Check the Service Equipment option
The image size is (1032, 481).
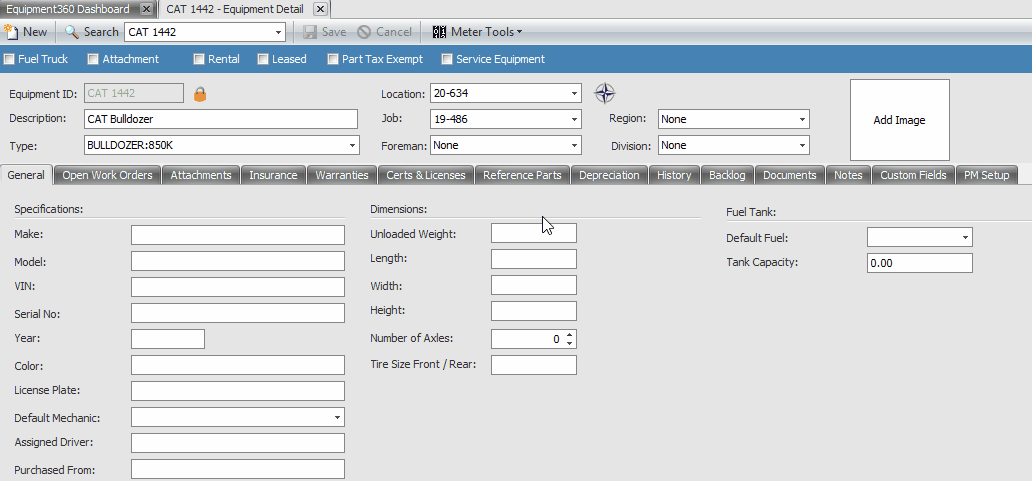448,59
